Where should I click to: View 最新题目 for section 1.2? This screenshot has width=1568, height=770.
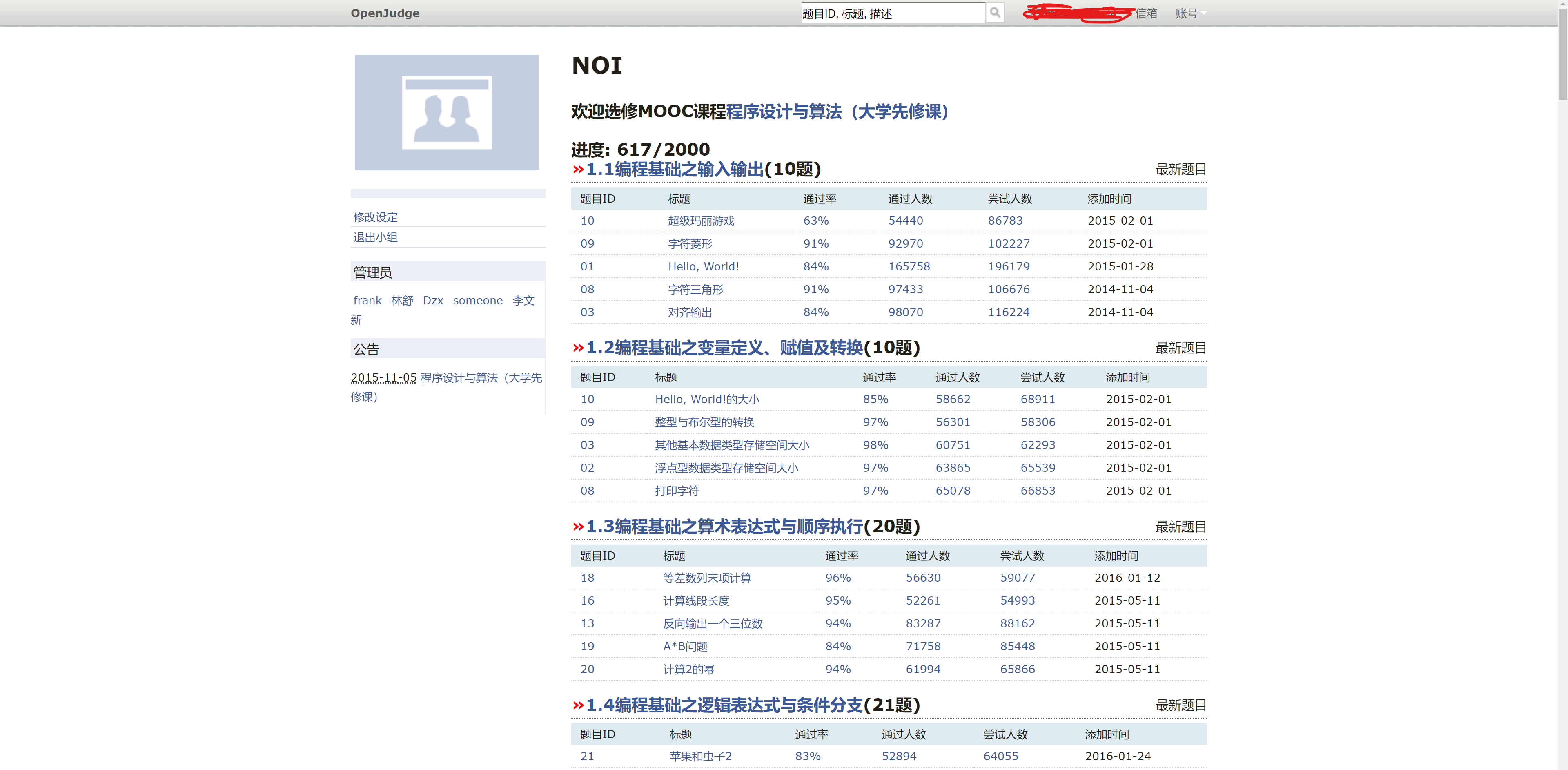(x=1180, y=348)
